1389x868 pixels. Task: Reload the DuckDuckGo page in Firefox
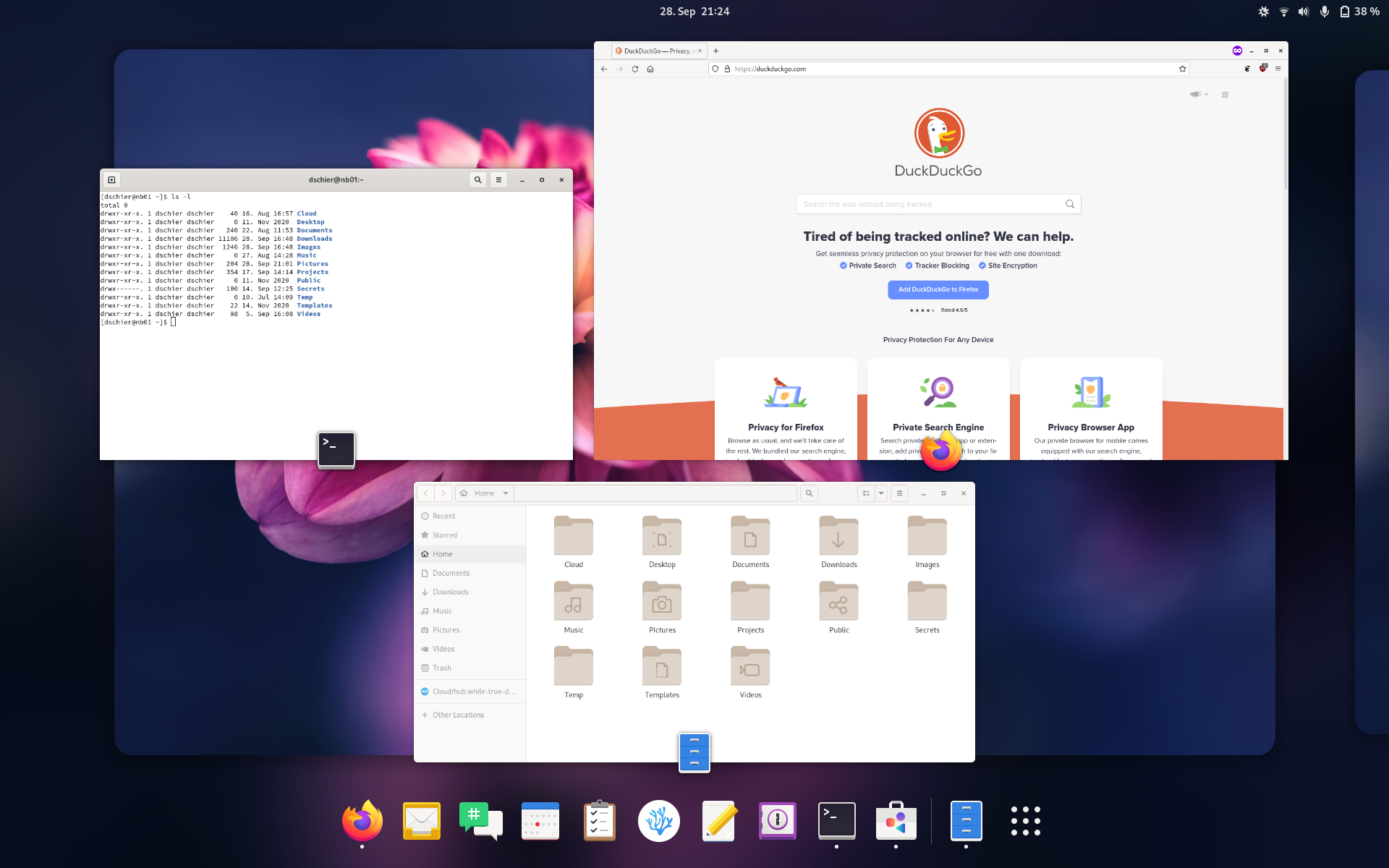click(634, 69)
